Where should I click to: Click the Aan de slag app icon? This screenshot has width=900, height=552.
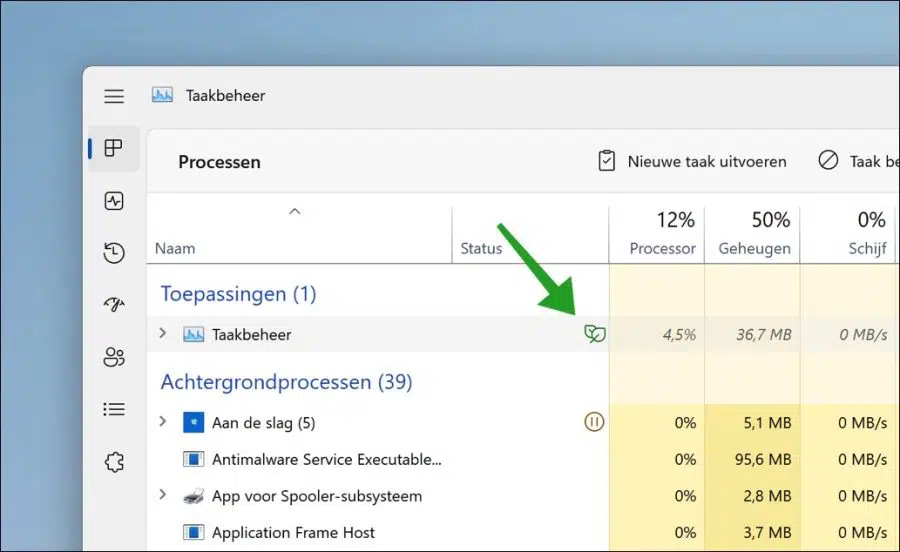193,422
